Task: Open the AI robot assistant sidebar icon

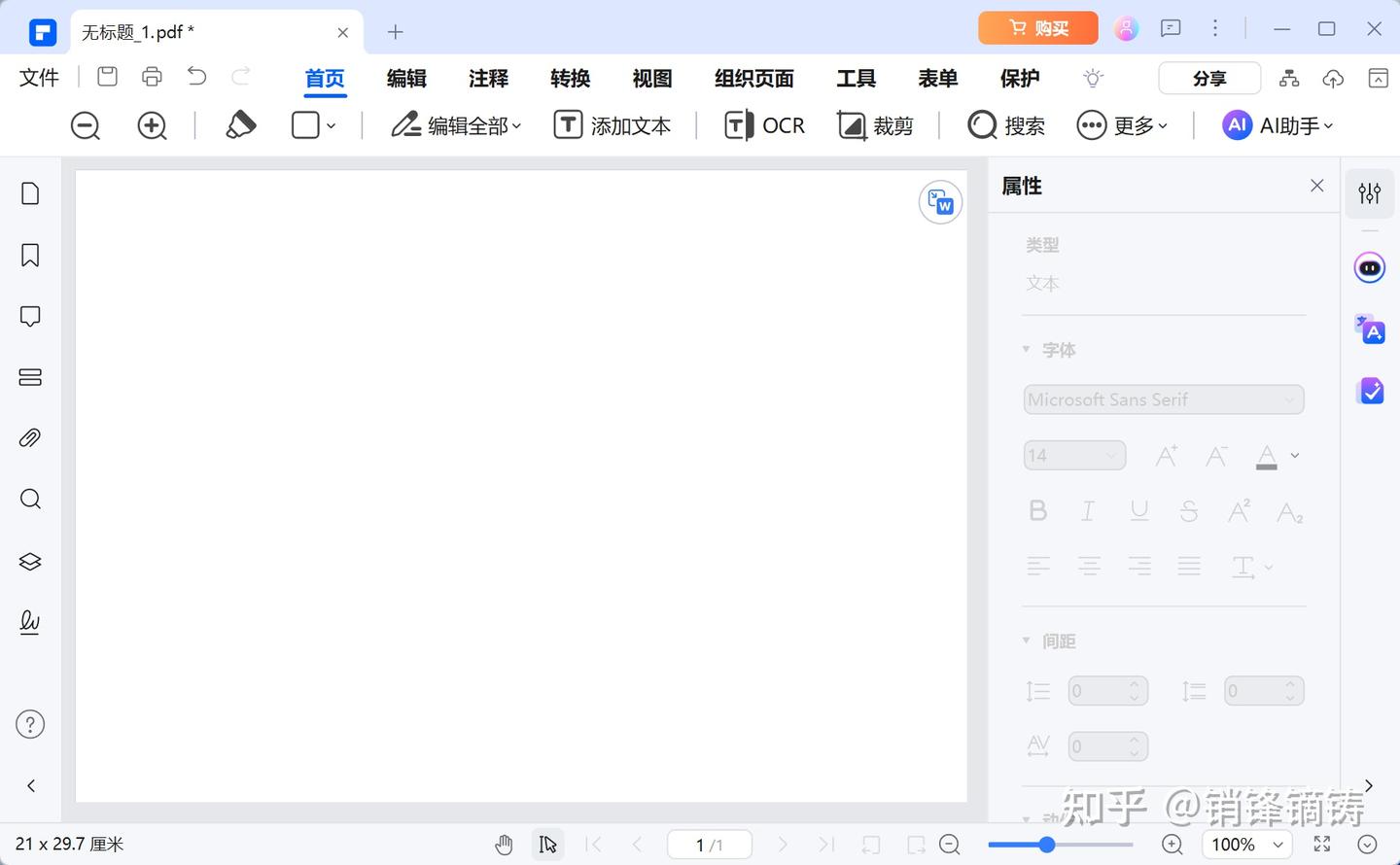Action: (1370, 267)
